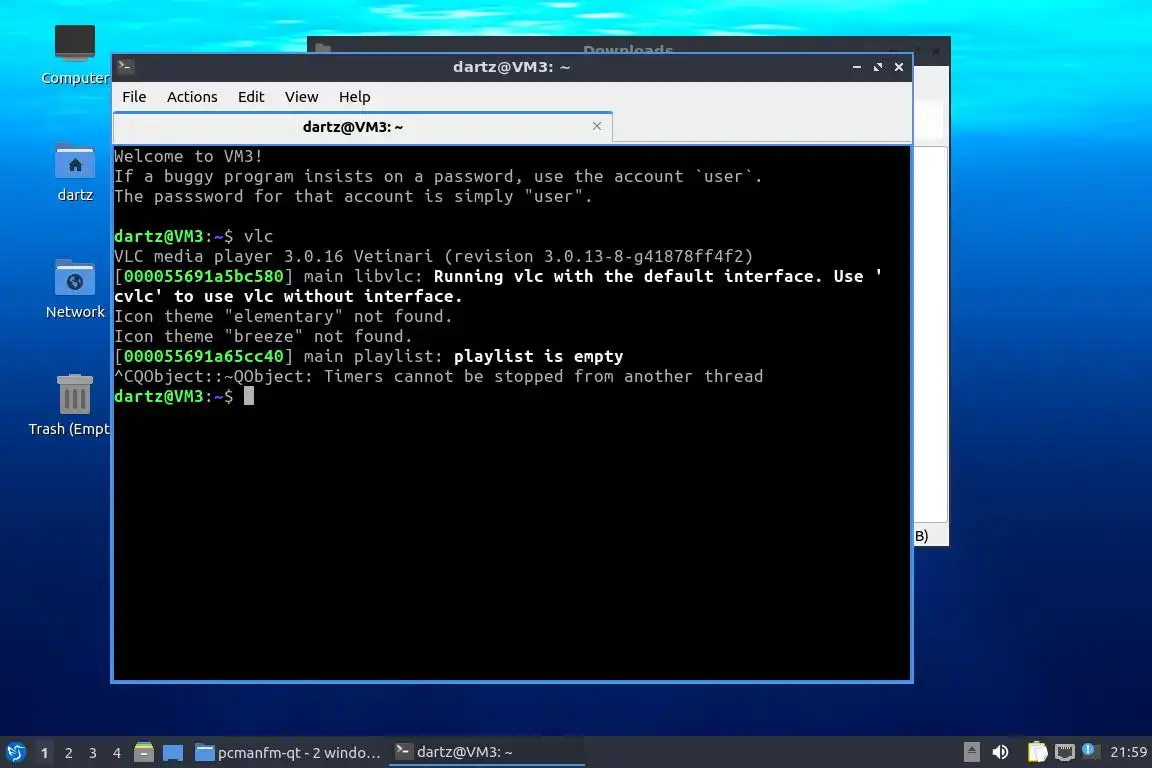Open the View menu
Image resolution: width=1152 pixels, height=768 pixels.
[301, 97]
